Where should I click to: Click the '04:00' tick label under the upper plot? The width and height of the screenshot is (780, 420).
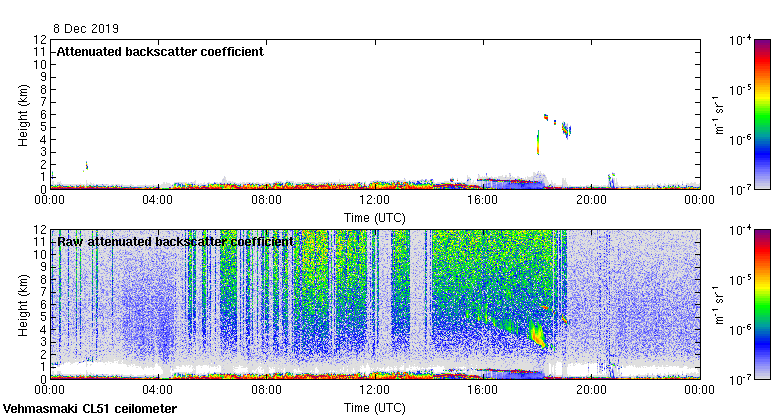pos(158,200)
